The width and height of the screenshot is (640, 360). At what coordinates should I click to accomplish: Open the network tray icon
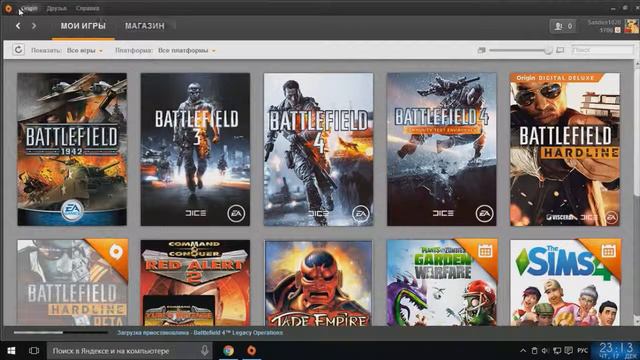point(557,351)
